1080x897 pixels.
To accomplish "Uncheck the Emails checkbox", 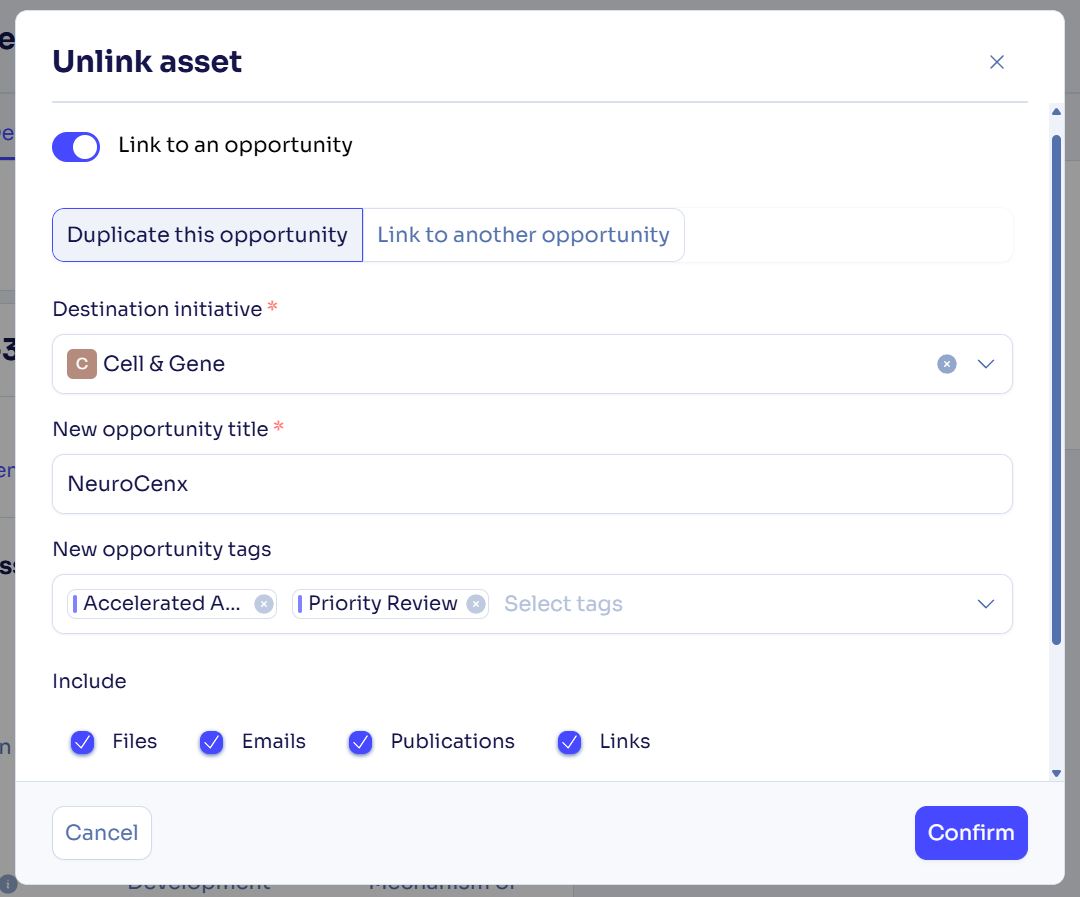I will pyautogui.click(x=212, y=742).
